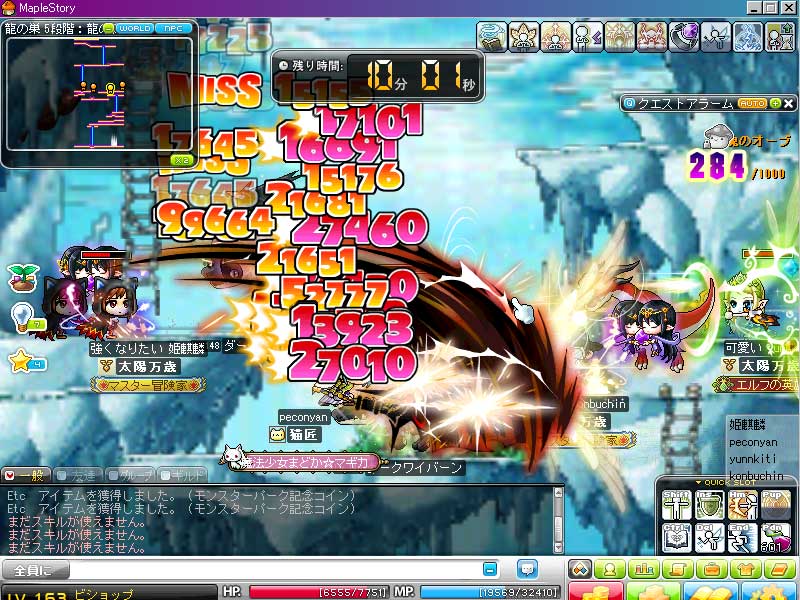Select the ギルド chat tab
Image resolution: width=800 pixels, height=600 pixels.
pyautogui.click(x=183, y=476)
